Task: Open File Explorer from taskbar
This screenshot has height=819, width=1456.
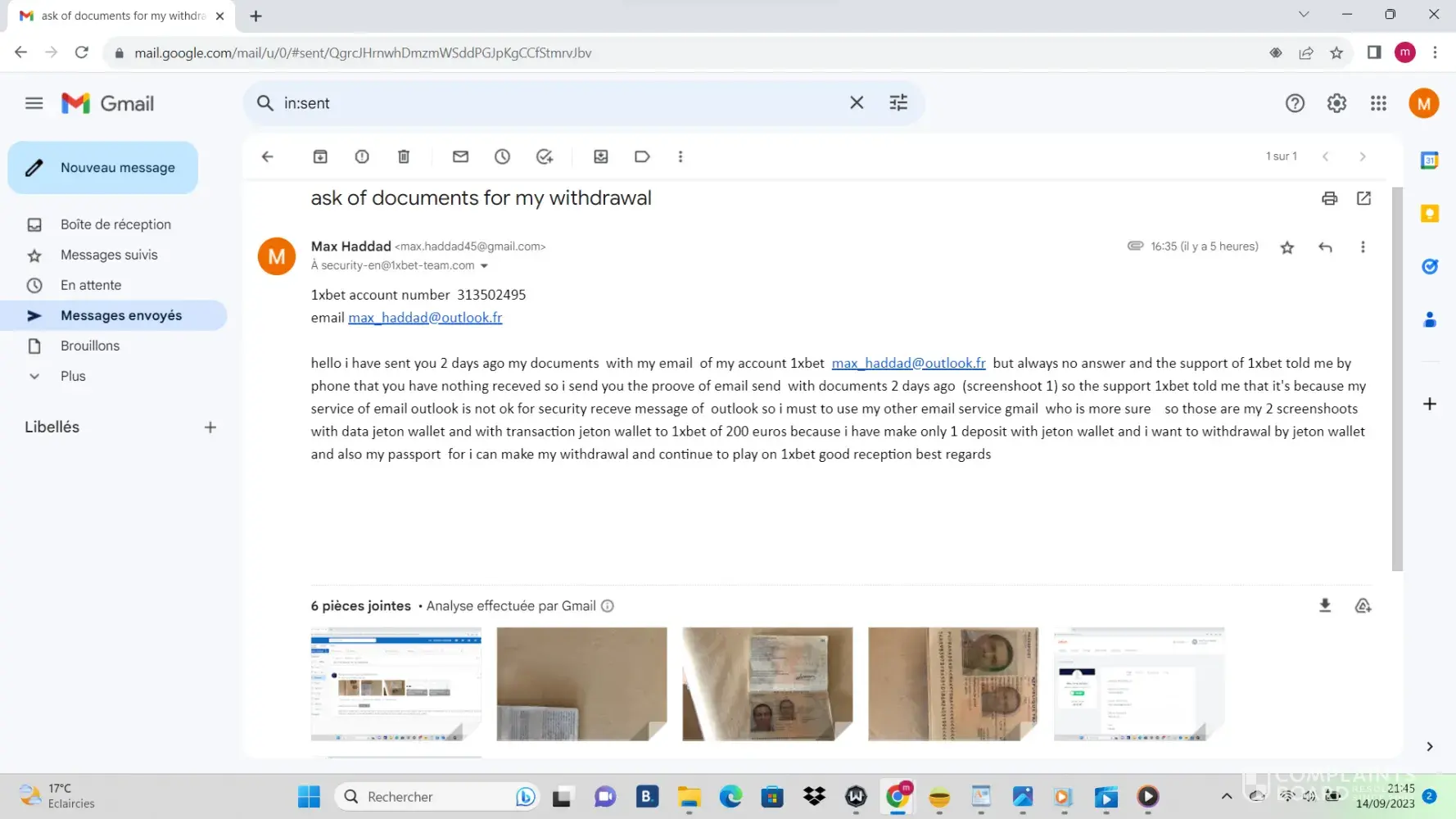Action: (x=689, y=796)
